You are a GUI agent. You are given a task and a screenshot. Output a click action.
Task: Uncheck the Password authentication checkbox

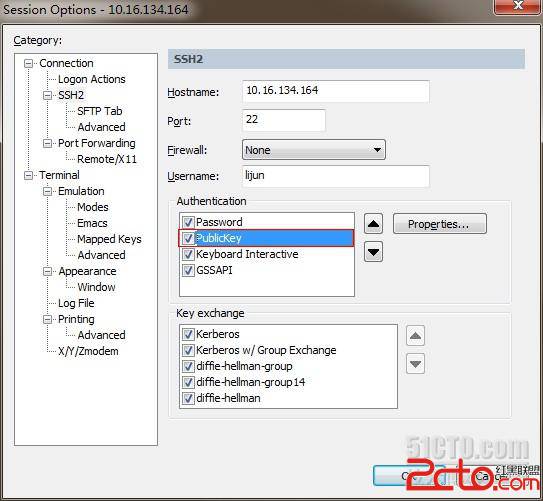point(188,222)
